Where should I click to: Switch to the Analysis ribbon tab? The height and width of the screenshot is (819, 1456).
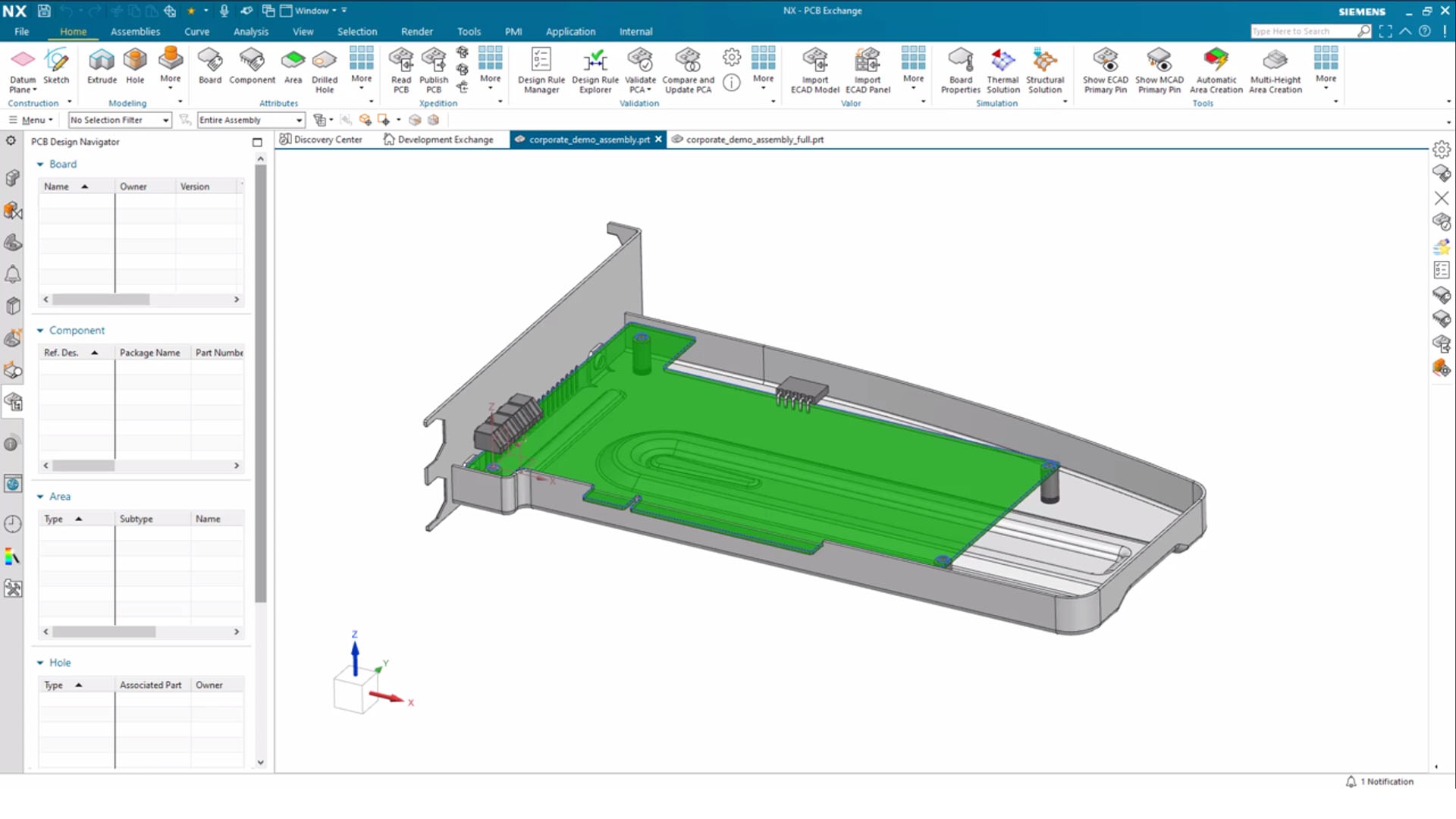pos(251,32)
